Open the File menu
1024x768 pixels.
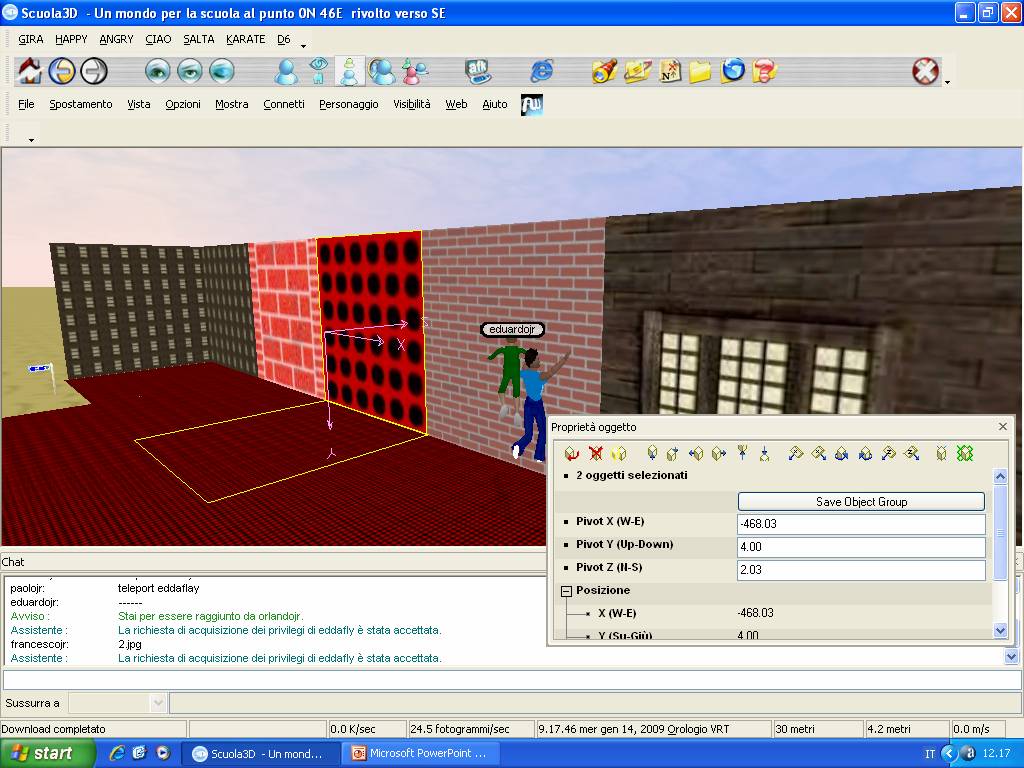26,104
